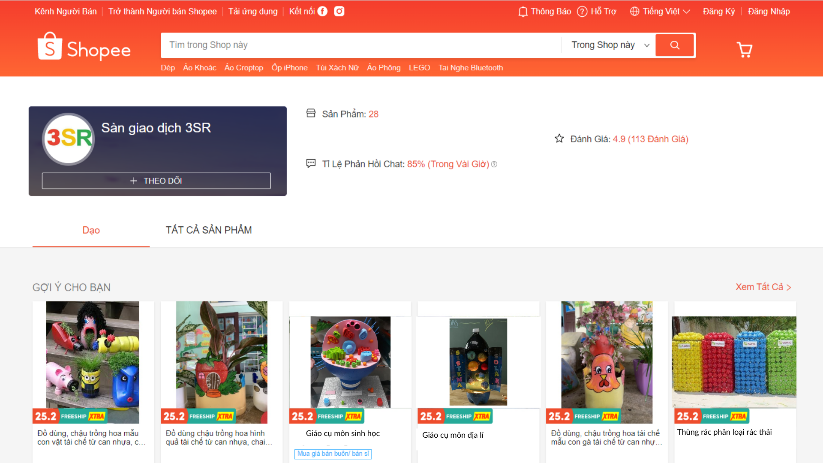Click the Thông Báo bell icon
This screenshot has height=463, width=823.
click(523, 12)
